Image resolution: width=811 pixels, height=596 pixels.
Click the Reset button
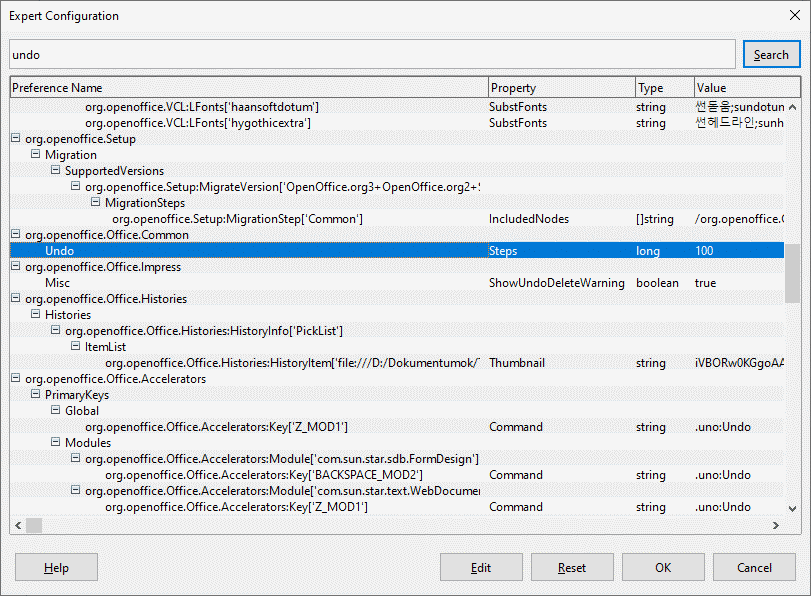pos(572,568)
